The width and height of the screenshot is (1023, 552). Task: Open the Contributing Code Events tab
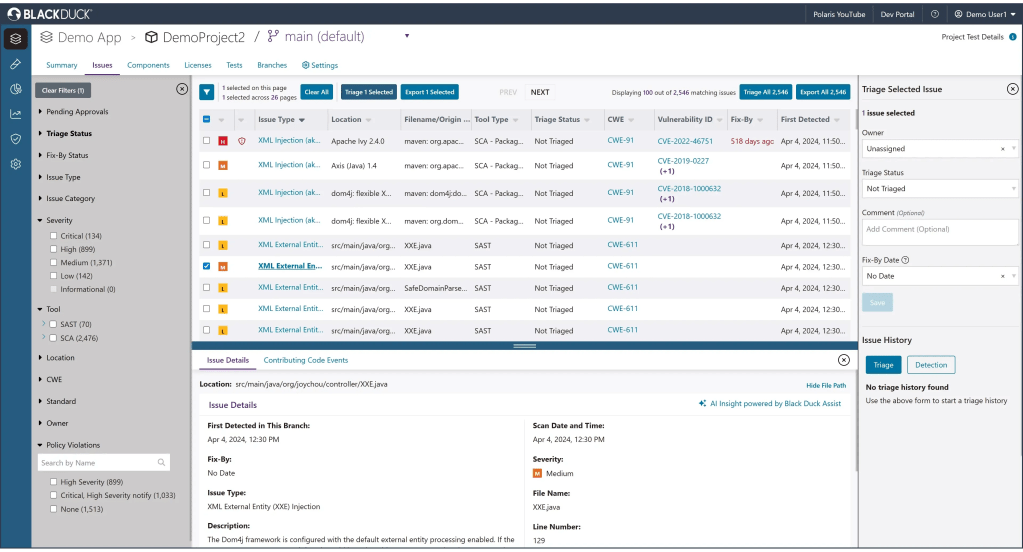pos(306,360)
